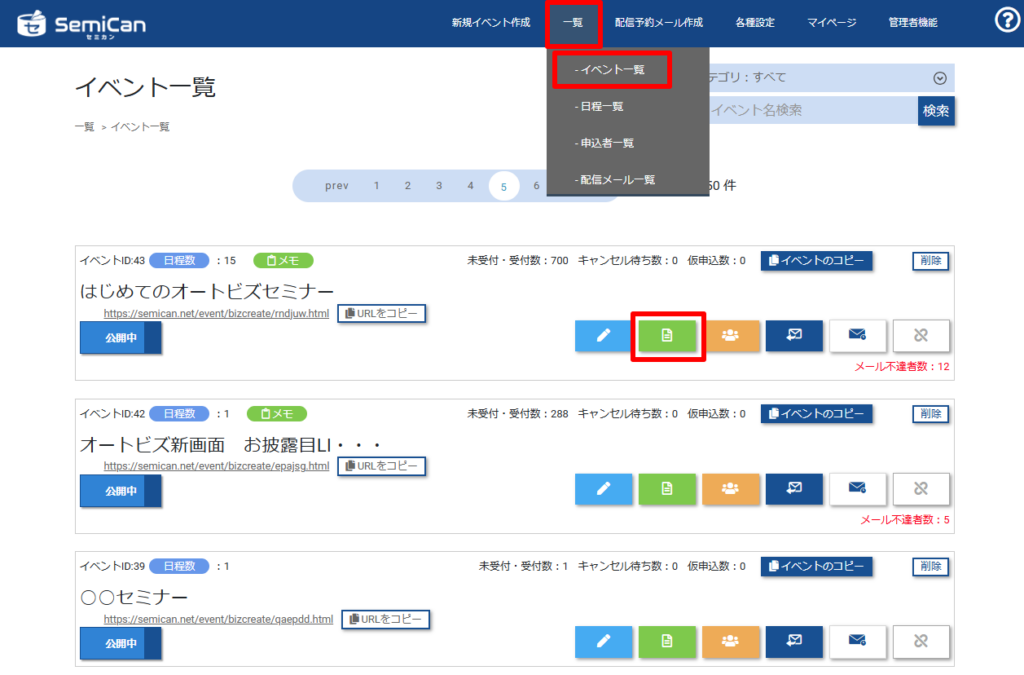The width and height of the screenshot is (1024, 675).
Task: Click 日程数 badge for event ID 43
Action: tap(179, 260)
